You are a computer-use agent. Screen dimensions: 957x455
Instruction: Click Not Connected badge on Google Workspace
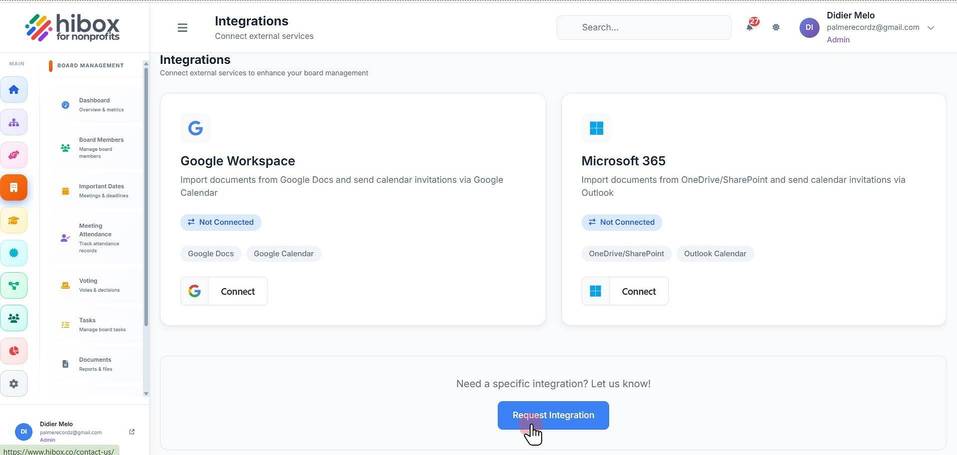point(220,222)
